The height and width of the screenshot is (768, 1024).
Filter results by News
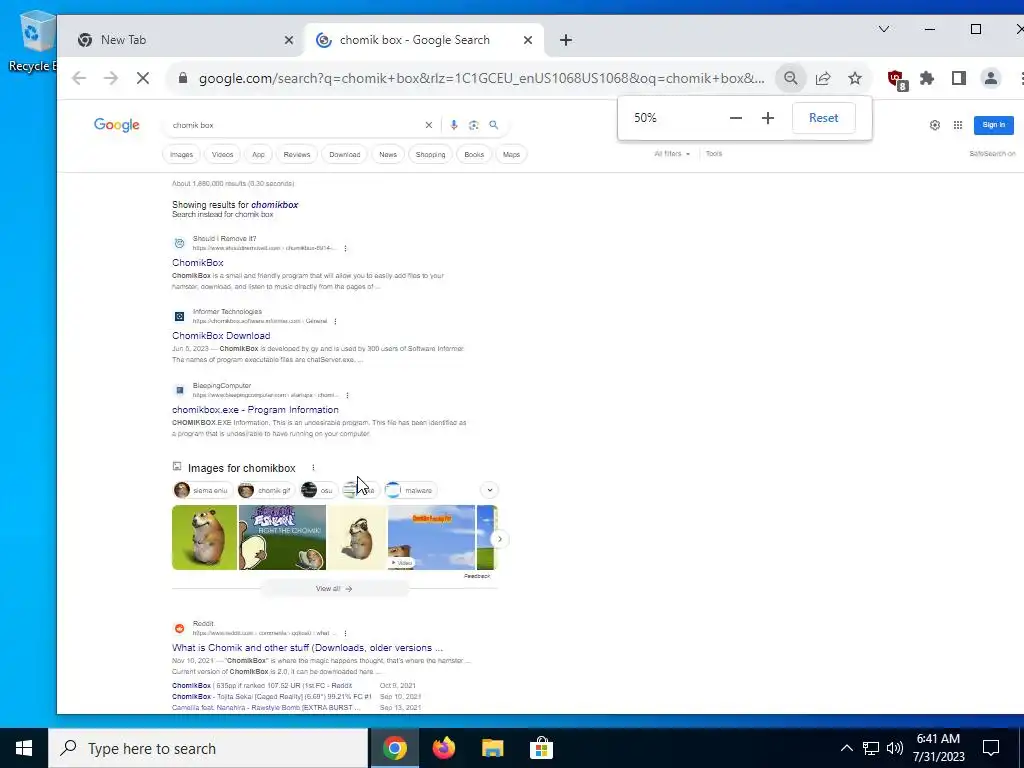[388, 155]
